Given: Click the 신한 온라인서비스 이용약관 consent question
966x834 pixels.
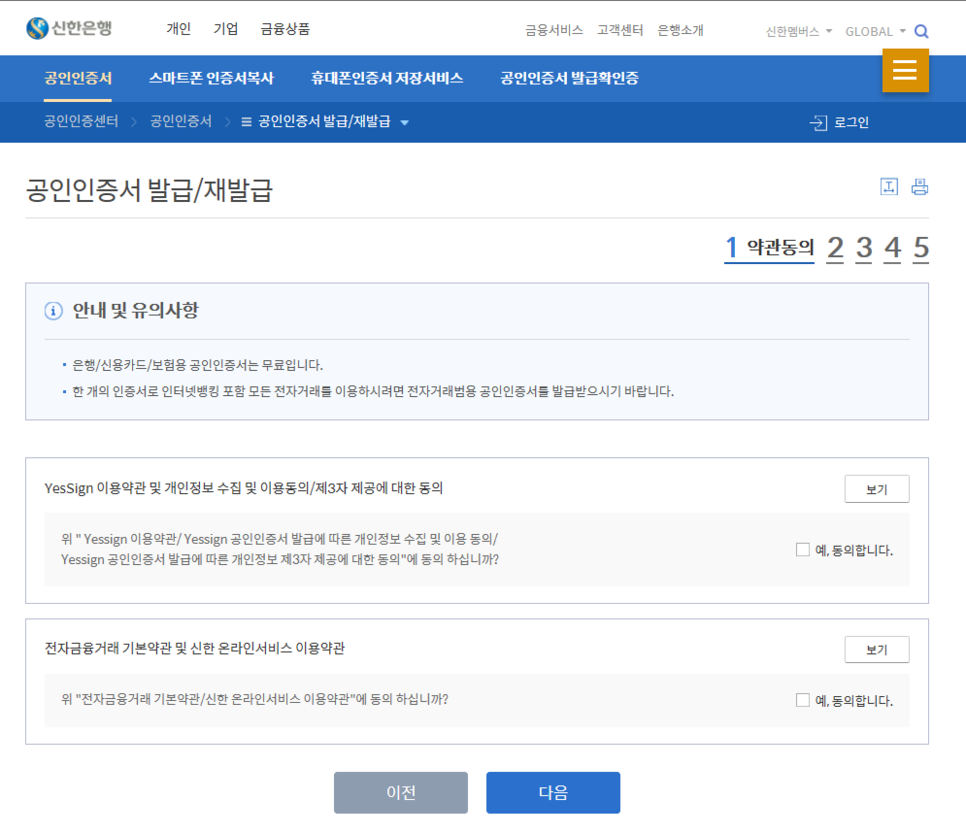Looking at the screenshot, I should [x=254, y=699].
